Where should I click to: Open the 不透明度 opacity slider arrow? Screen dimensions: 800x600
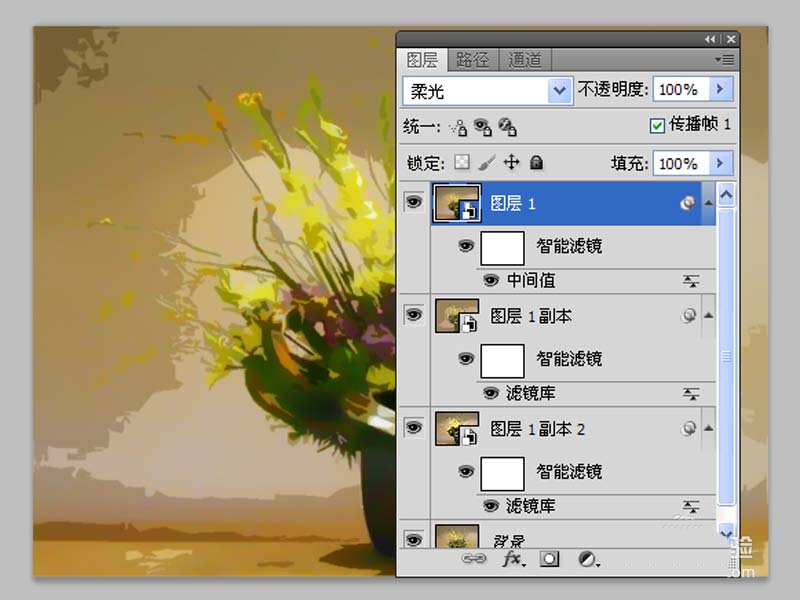722,90
